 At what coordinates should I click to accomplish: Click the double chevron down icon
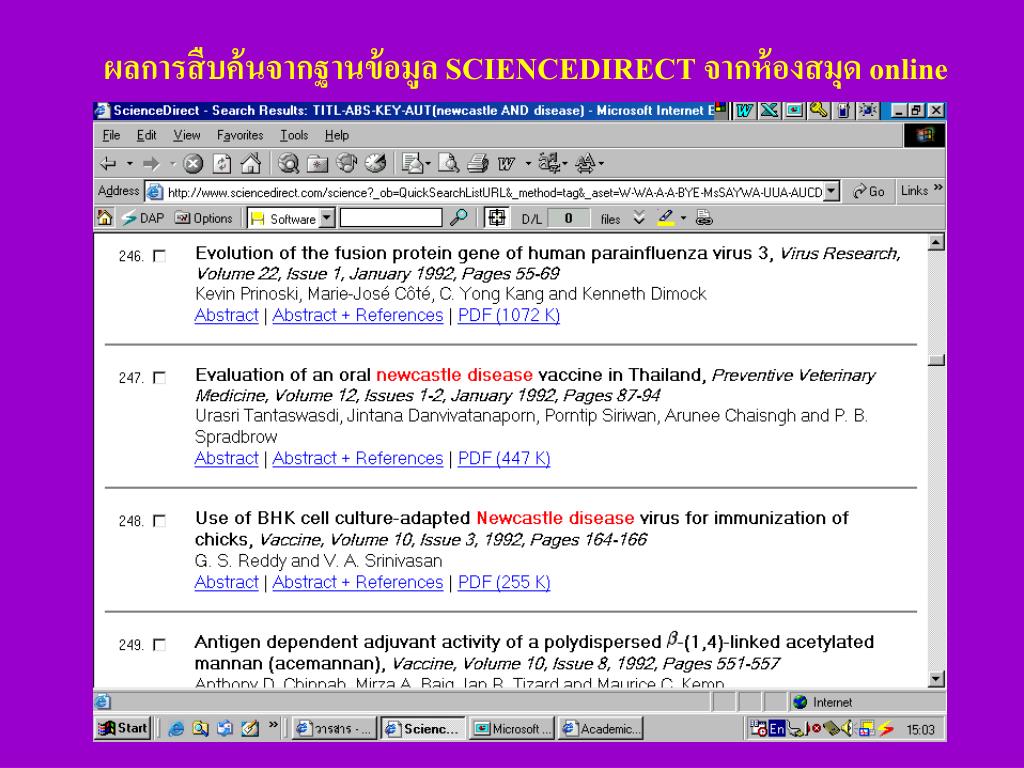pos(639,218)
